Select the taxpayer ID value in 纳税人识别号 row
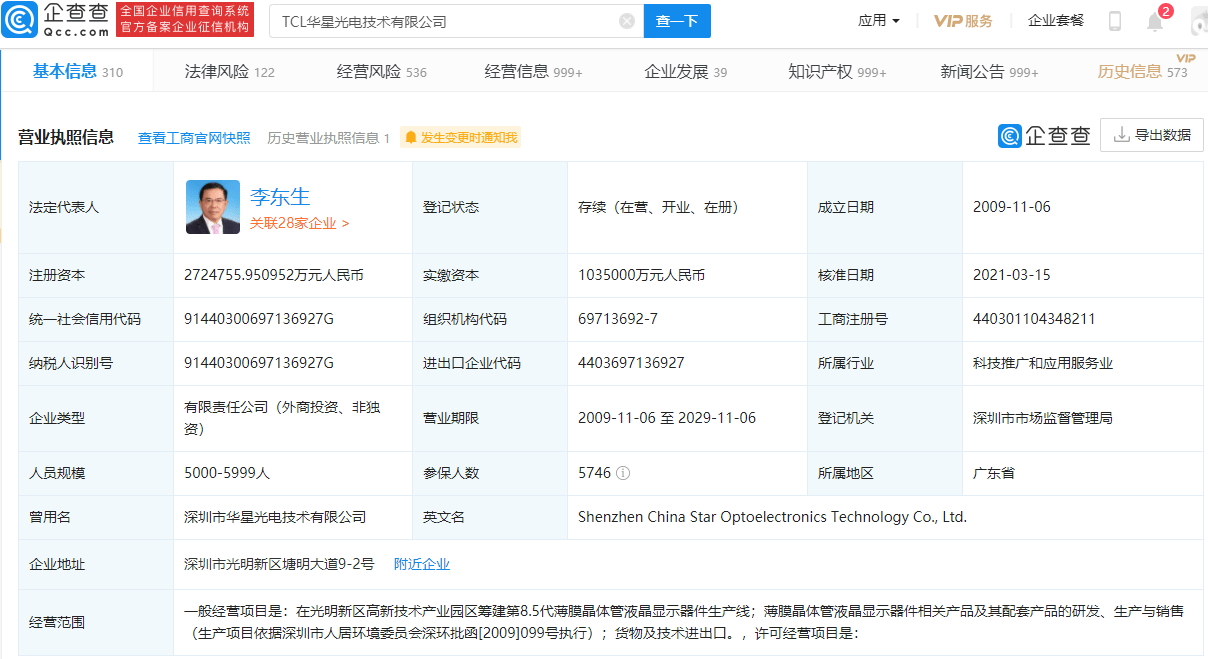 (259, 363)
